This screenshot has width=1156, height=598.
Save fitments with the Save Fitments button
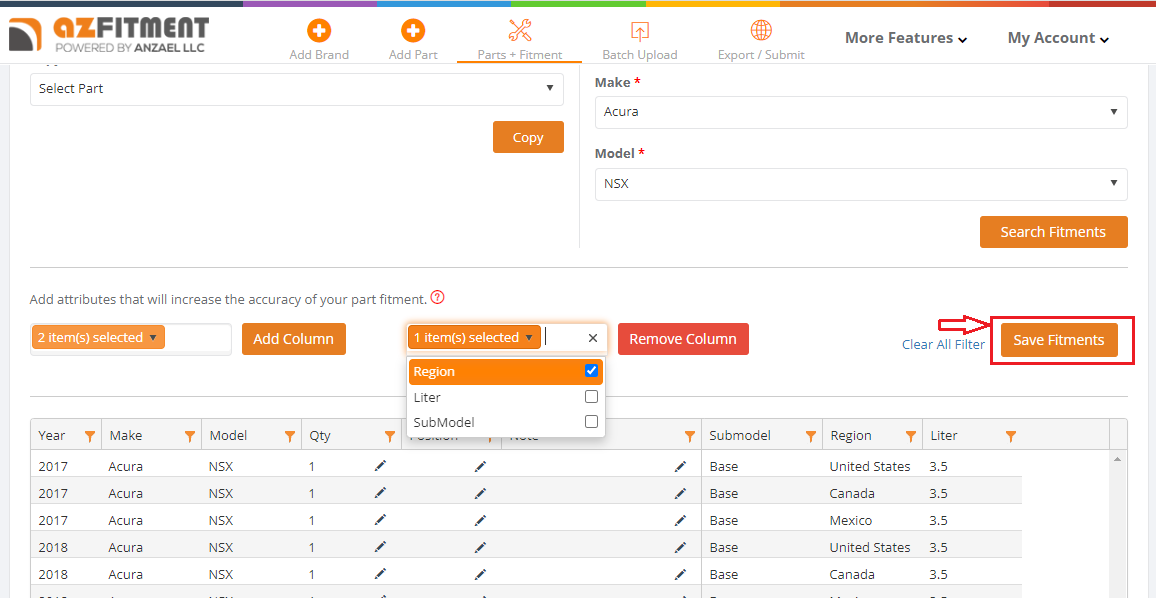[1059, 340]
